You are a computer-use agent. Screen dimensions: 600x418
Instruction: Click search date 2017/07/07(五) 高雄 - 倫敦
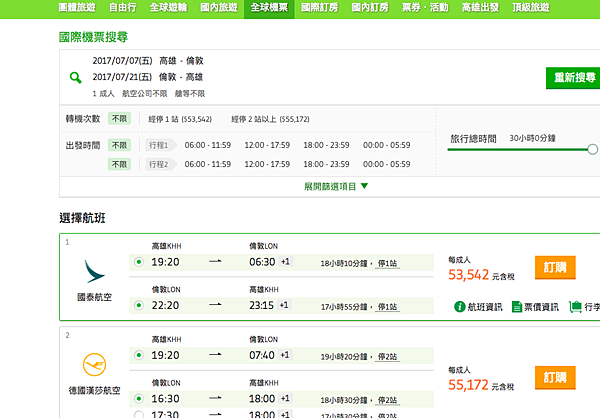pyautogui.click(x=148, y=61)
